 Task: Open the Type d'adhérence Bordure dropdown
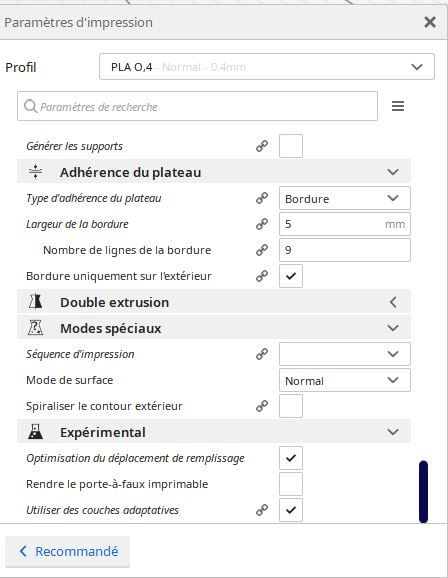345,198
